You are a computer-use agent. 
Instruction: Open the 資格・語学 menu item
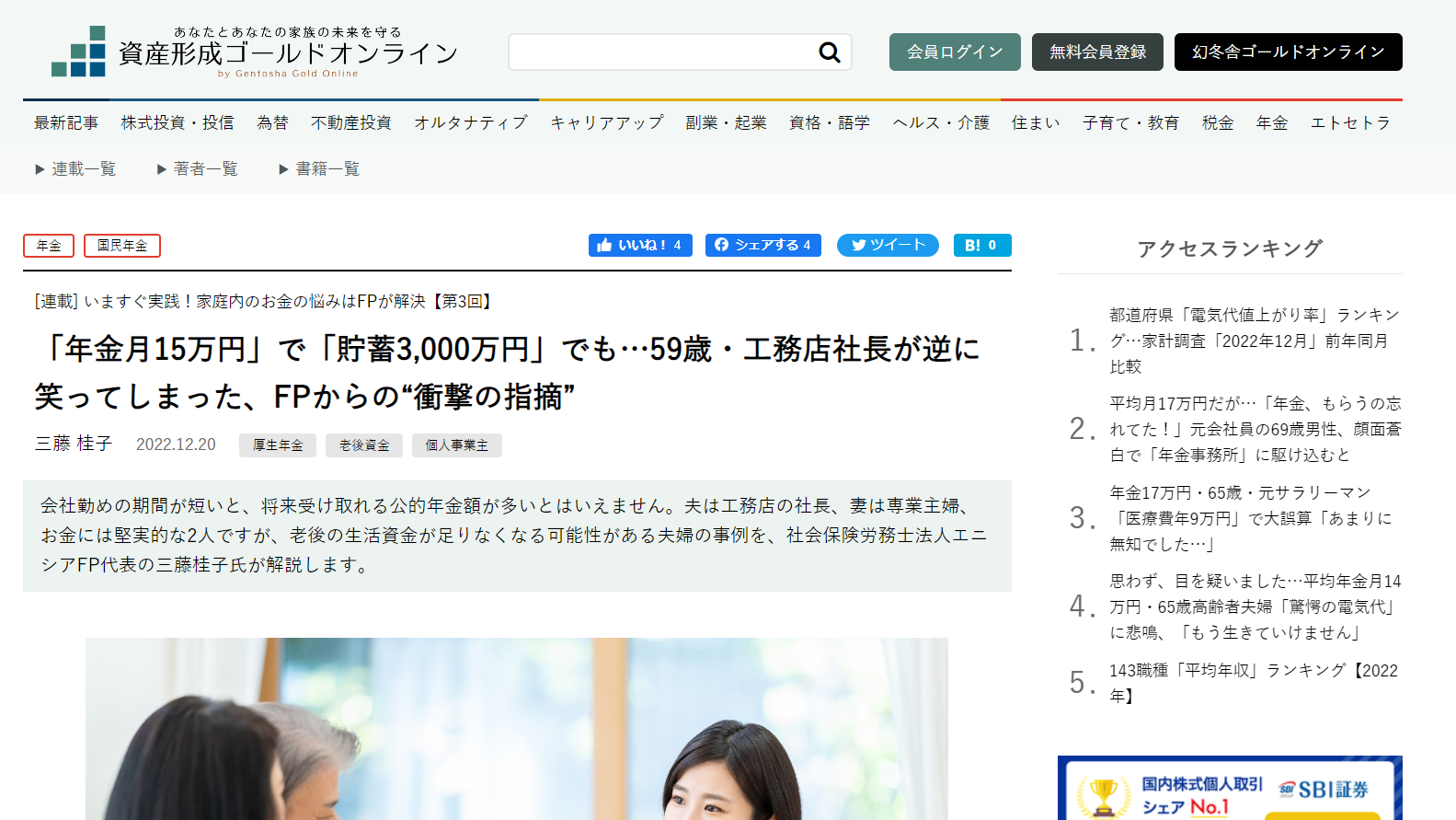point(830,122)
